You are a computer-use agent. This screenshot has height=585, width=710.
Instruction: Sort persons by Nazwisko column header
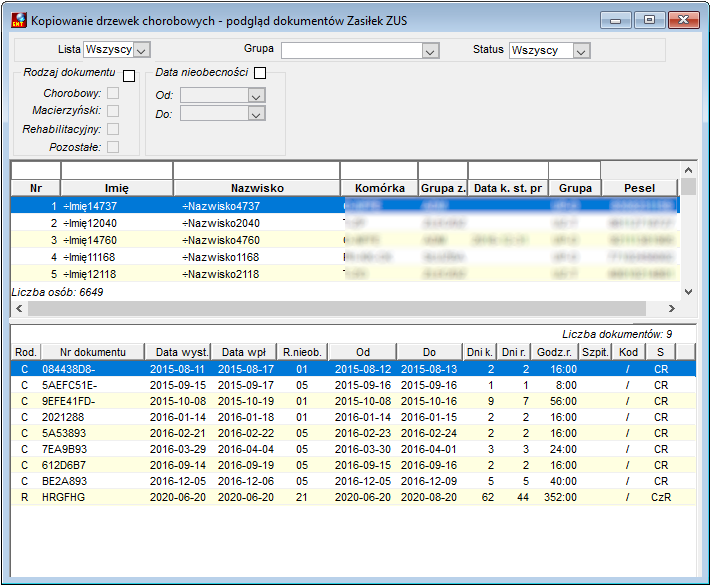[257, 188]
